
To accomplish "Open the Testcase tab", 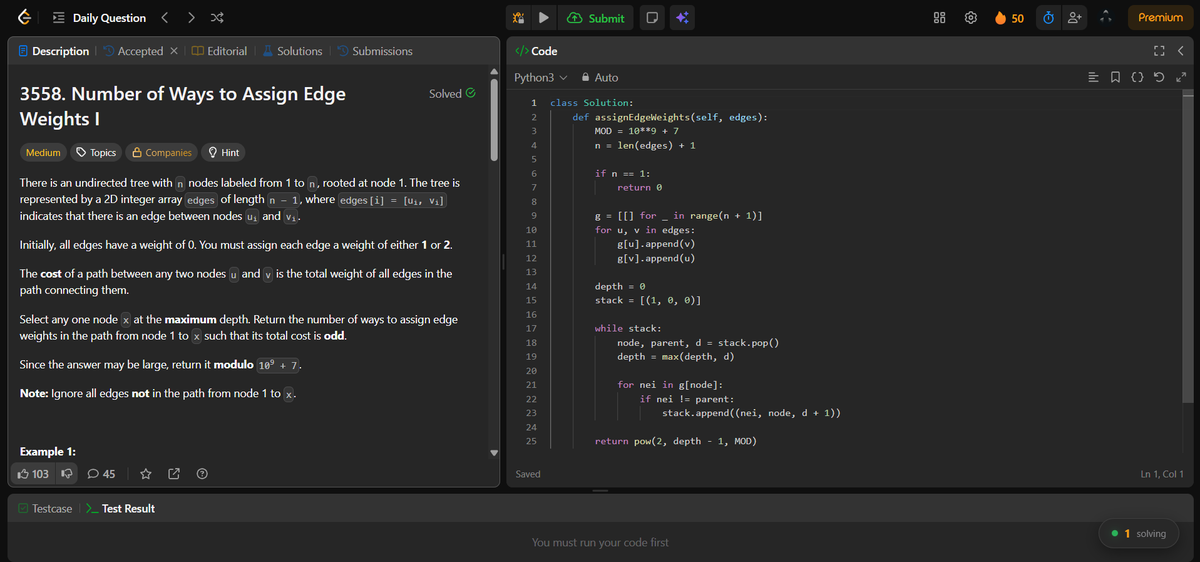I will pyautogui.click(x=45, y=509).
